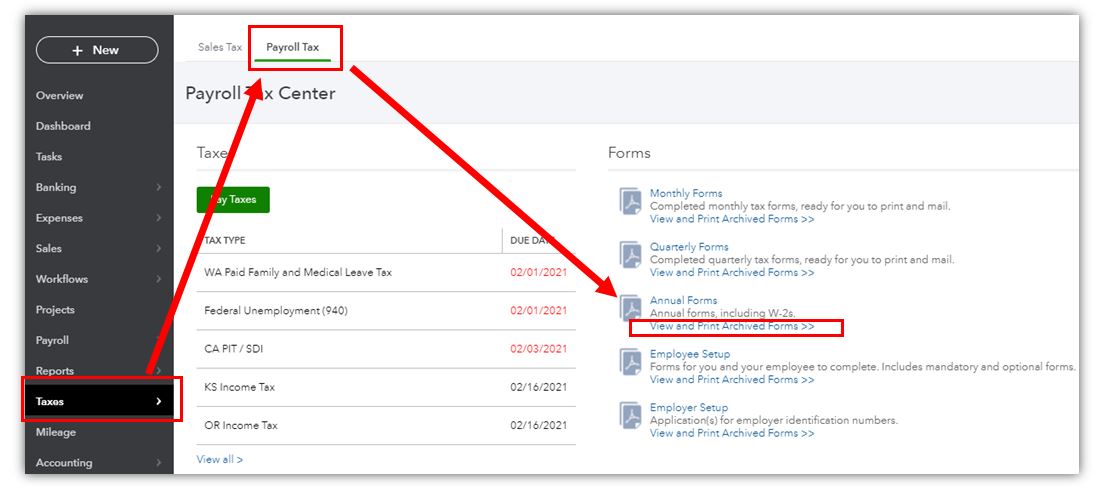Expand the Accounting submenu chevron
The height and width of the screenshot is (486, 1094).
tap(159, 463)
